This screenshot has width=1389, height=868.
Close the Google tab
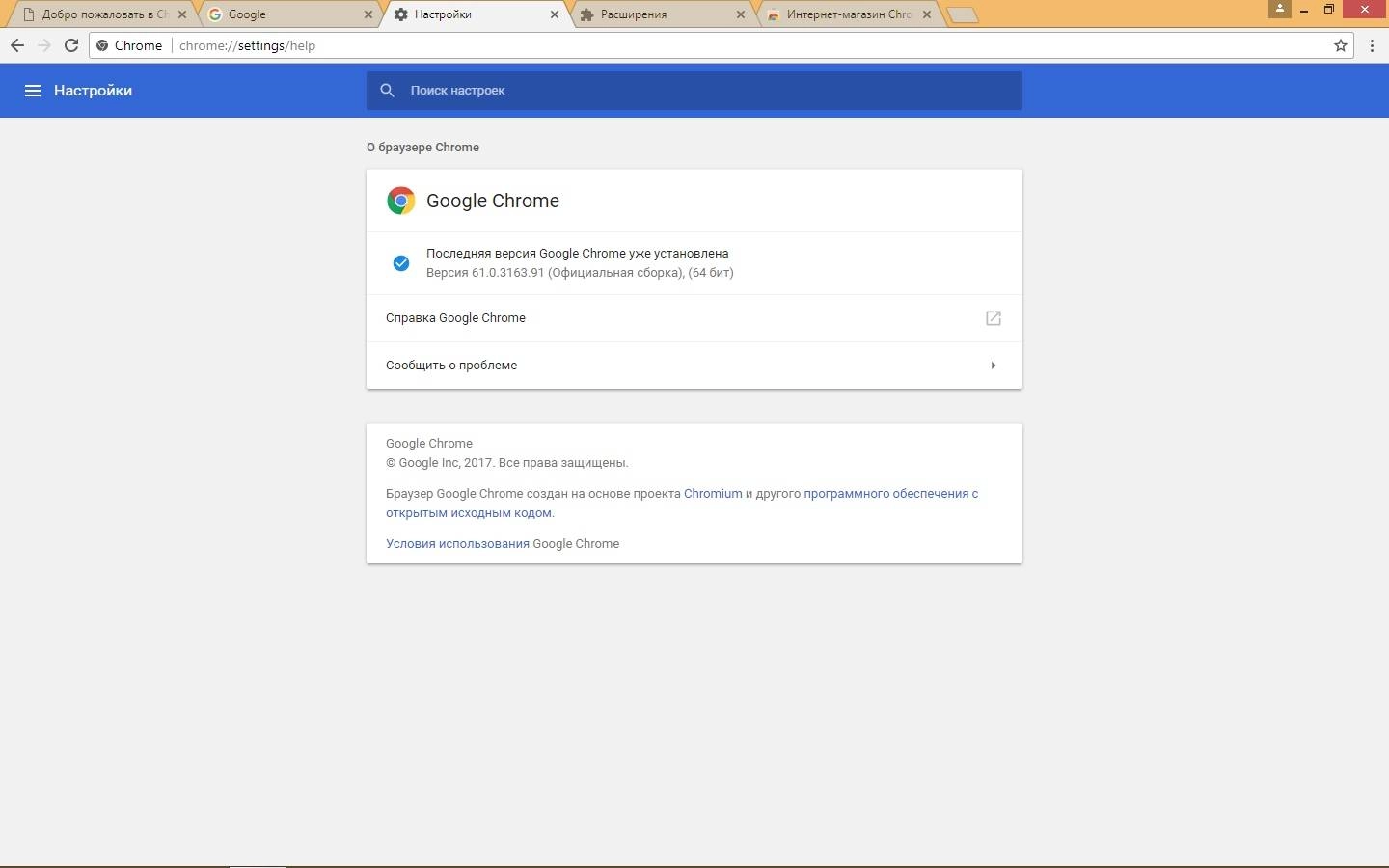pos(368,14)
